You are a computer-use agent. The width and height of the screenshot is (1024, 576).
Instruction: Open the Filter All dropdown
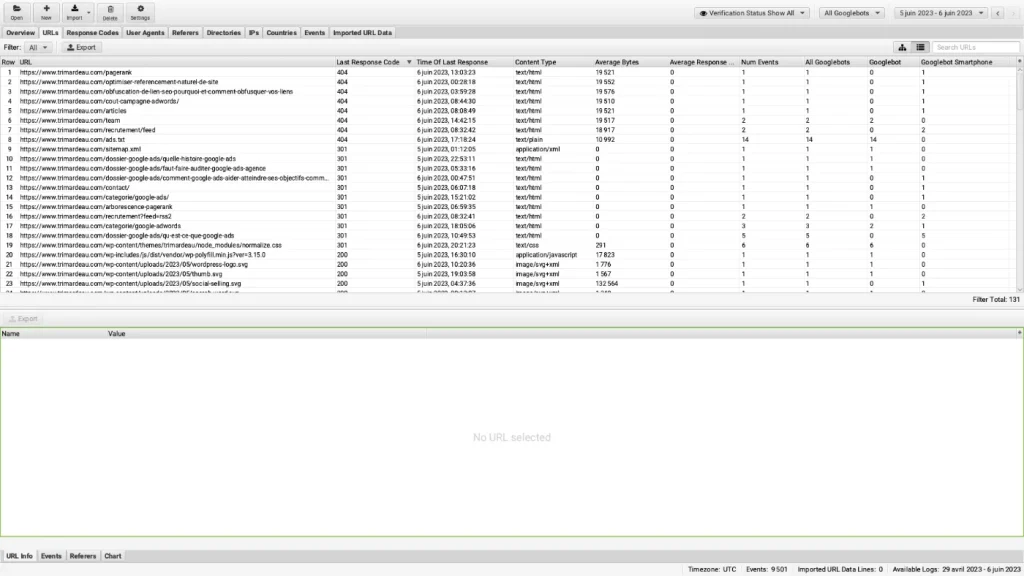pyautogui.click(x=38, y=48)
